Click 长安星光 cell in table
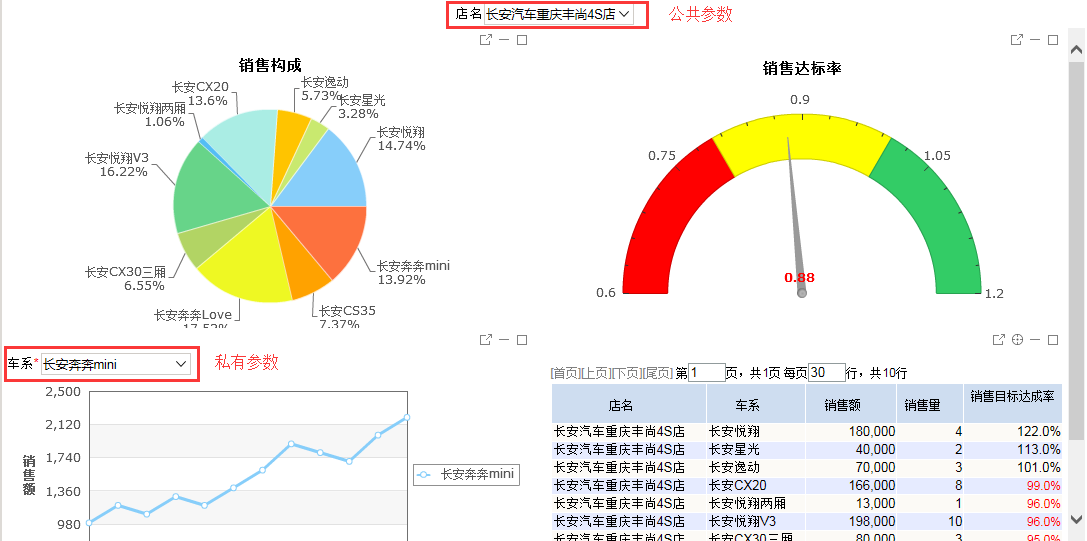Screen dimensions: 1087x541 [756, 449]
